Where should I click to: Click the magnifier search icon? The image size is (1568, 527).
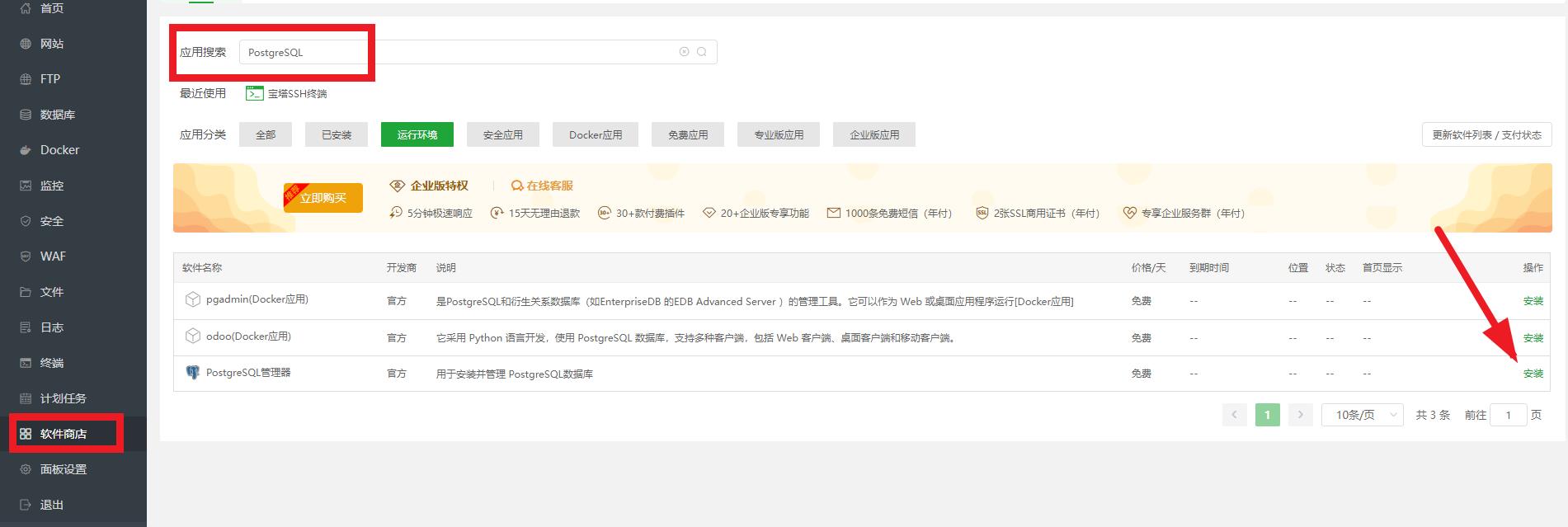[702, 52]
